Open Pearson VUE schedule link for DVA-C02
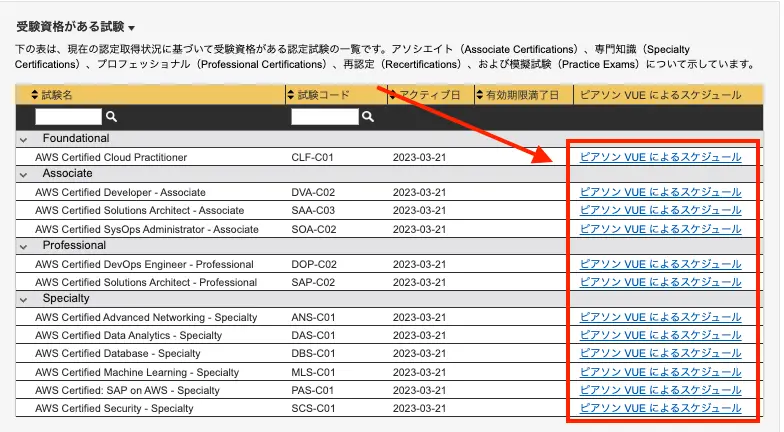 (660, 192)
